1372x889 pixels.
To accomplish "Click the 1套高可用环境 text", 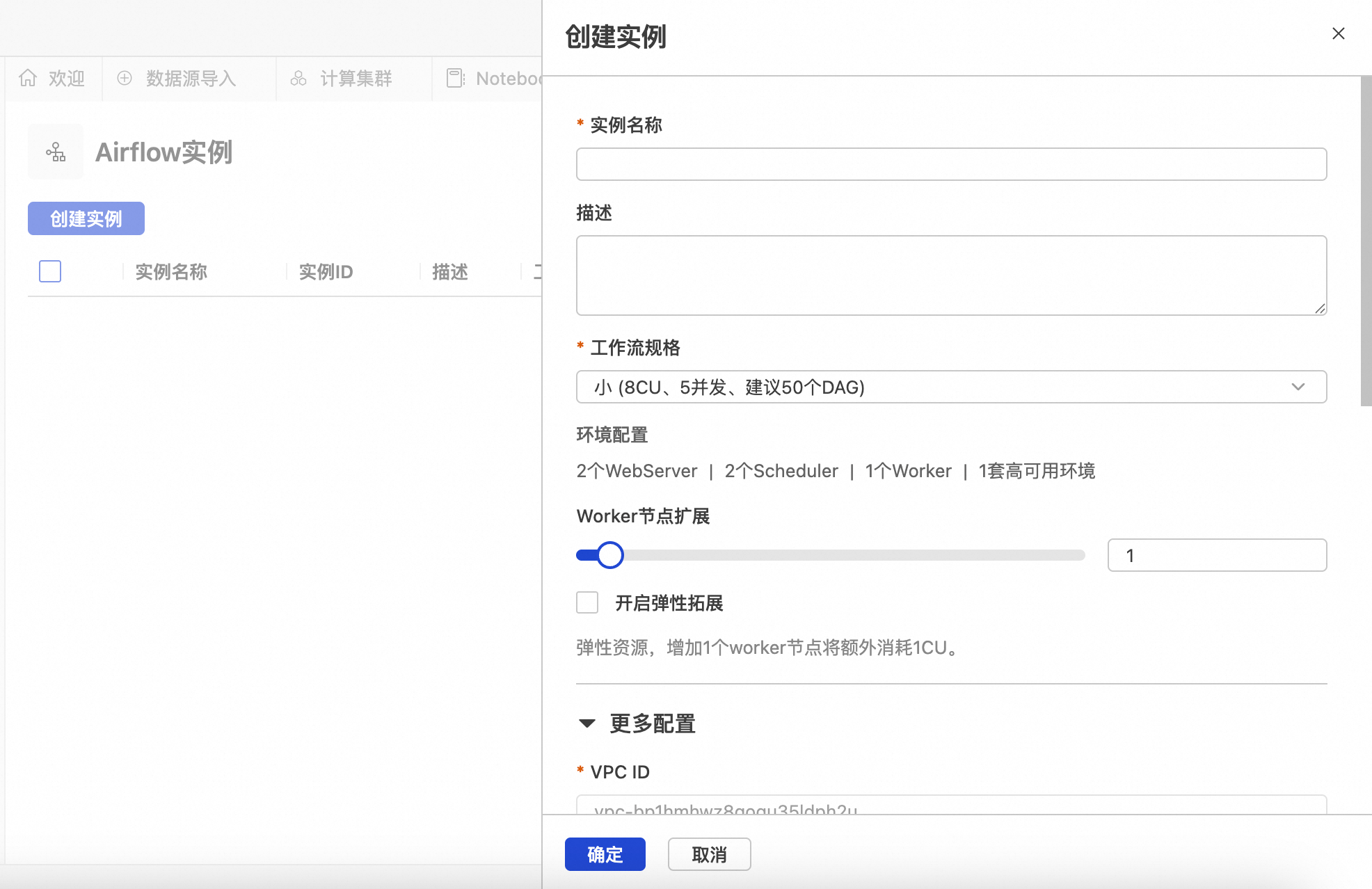I will coord(1037,471).
